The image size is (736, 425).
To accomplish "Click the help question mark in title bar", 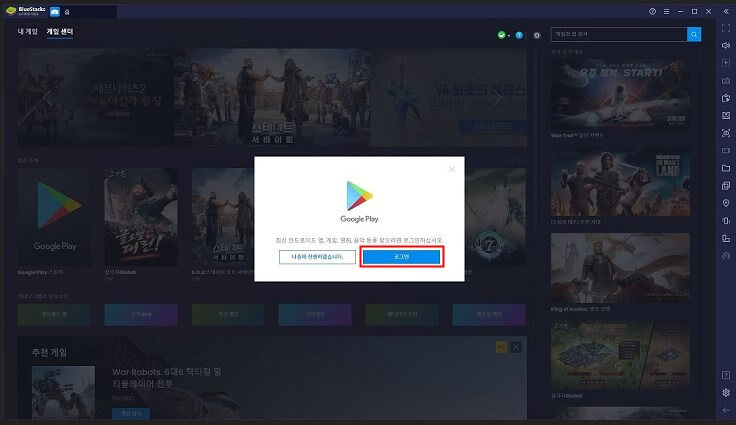I will [652, 11].
